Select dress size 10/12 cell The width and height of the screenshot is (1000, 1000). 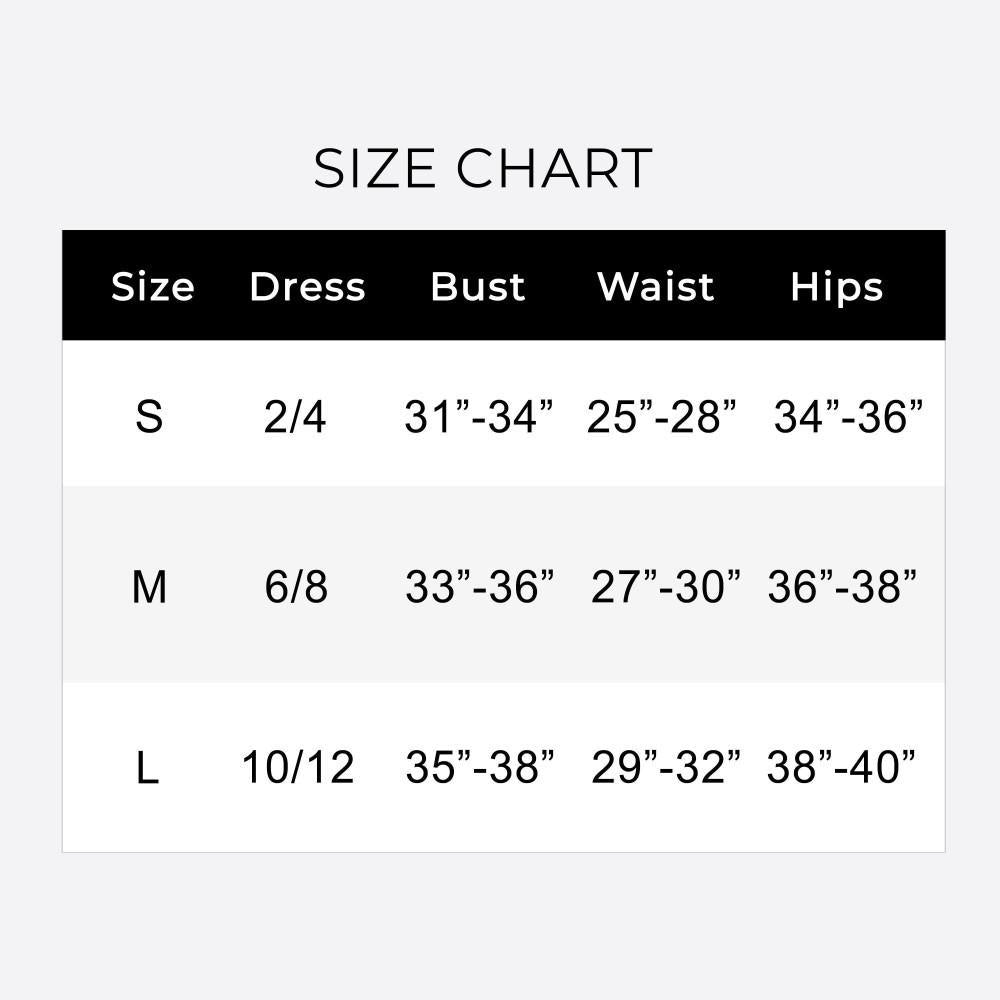[x=298, y=767]
